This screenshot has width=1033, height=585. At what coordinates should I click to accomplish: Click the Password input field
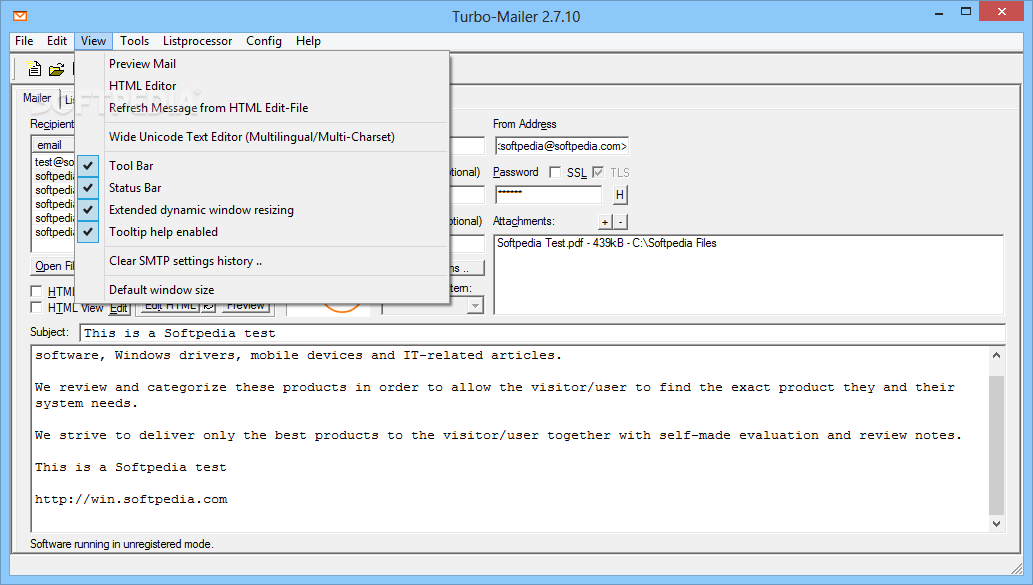(548, 194)
